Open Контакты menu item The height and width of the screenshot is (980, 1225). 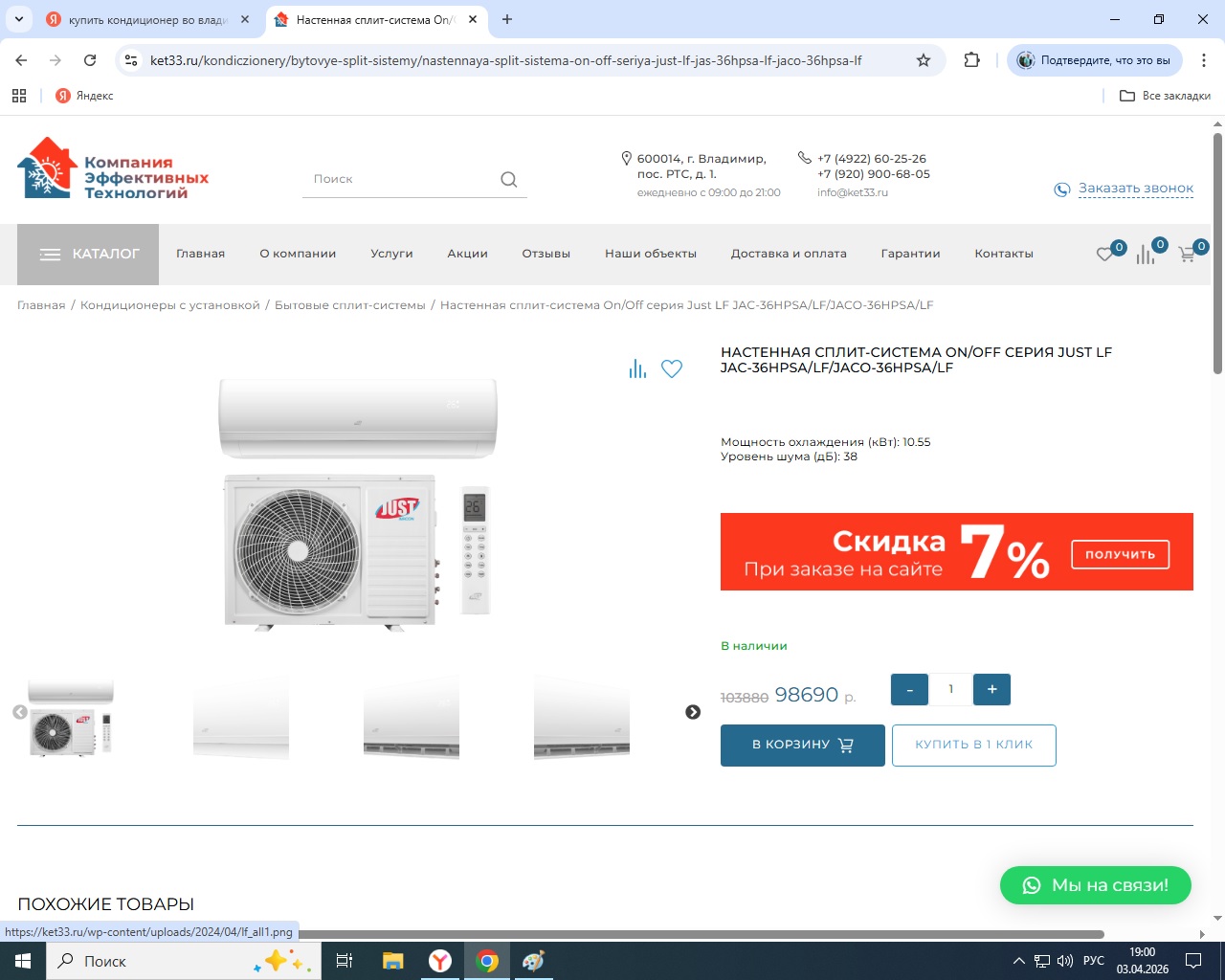click(x=1004, y=254)
